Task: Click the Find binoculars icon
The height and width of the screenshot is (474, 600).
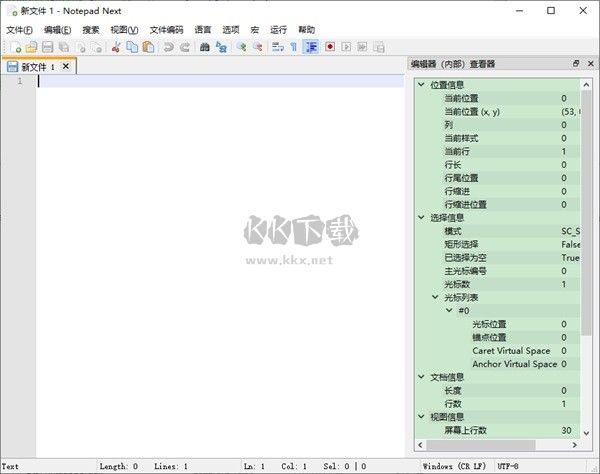Action: coord(205,47)
